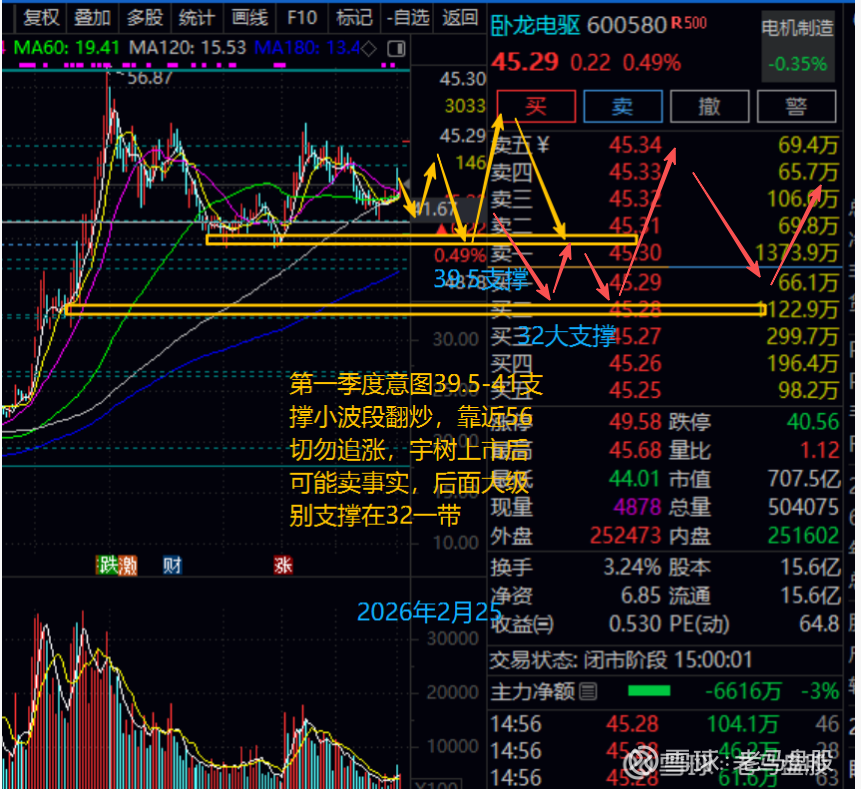This screenshot has height=789, width=861.
Task: Click the ¥ icon beside 卖五
Action: point(543,145)
